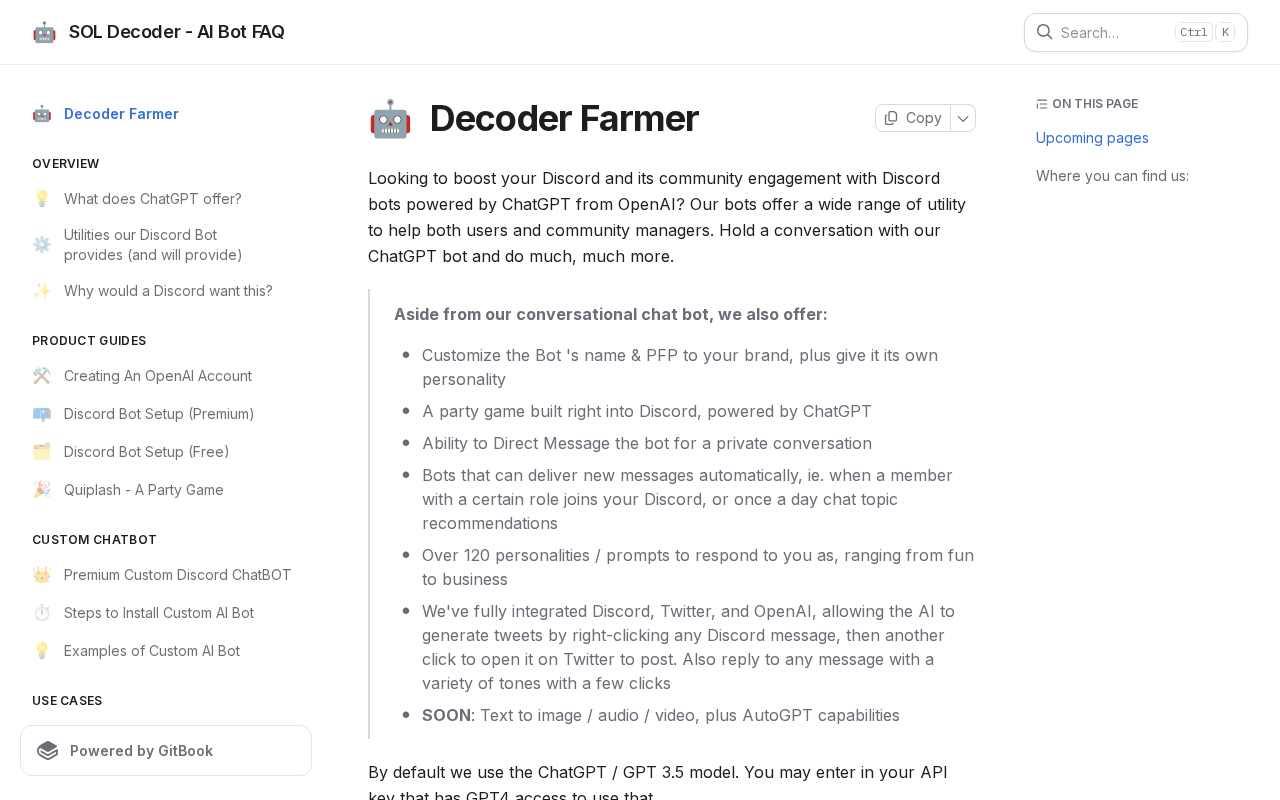Screen dimensions: 1280x800
Task: Go to Why would a Discord want this?
Action: 168,291
